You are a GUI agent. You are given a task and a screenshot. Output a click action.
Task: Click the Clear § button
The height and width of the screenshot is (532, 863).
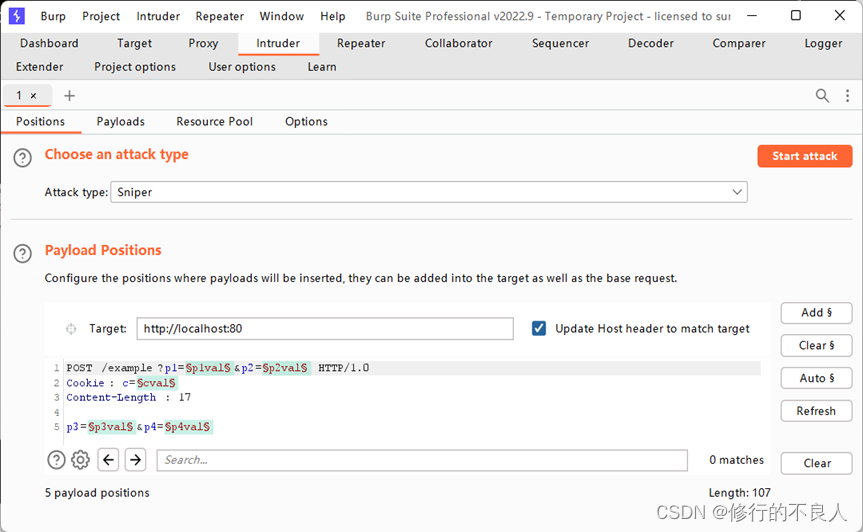816,345
